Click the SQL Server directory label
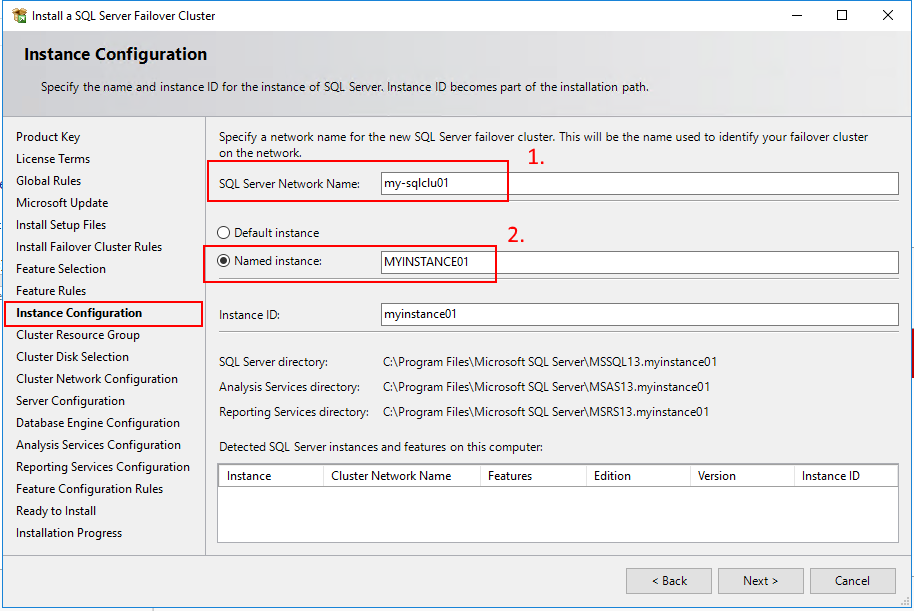 273,362
